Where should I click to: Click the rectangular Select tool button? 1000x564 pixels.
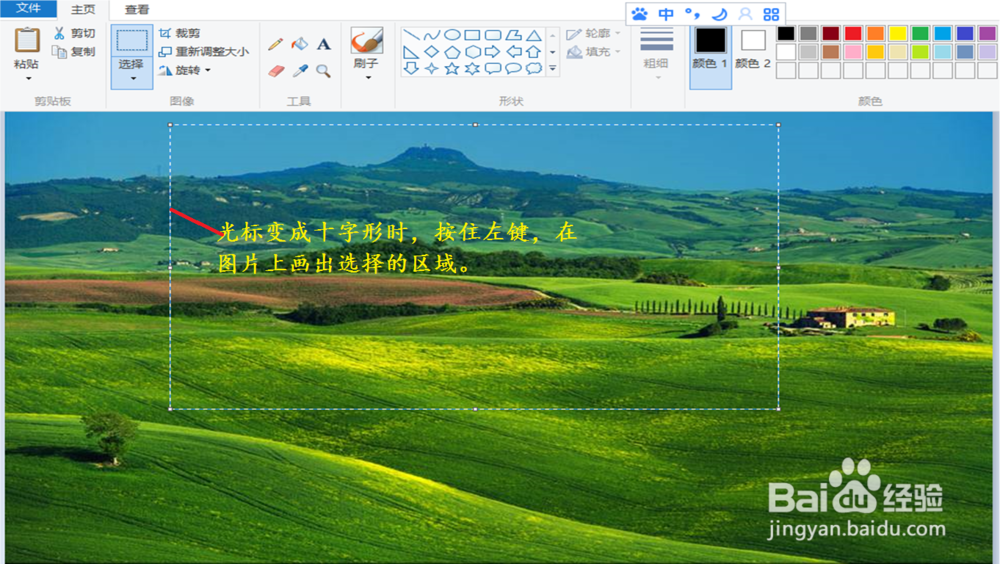[x=131, y=41]
